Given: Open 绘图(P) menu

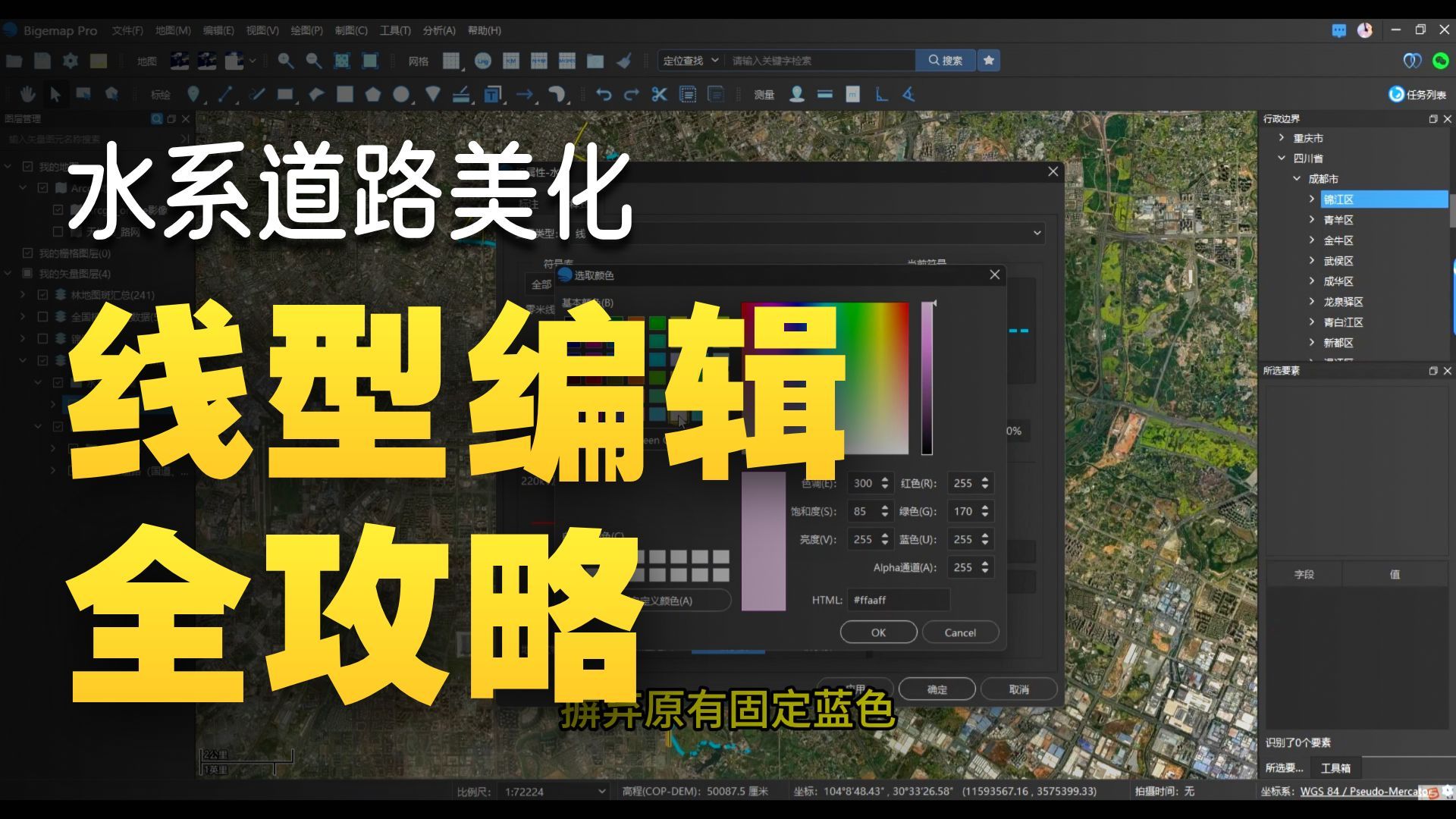Looking at the screenshot, I should [306, 30].
